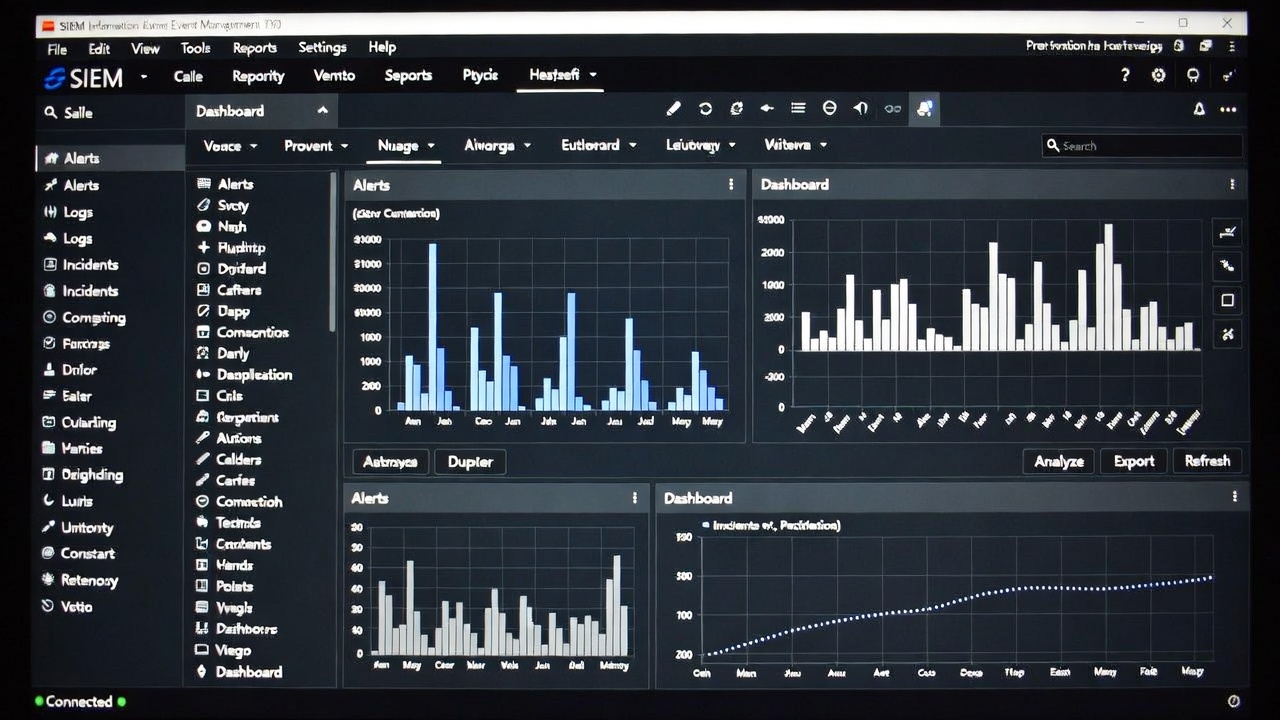Click the Export button

point(1133,461)
